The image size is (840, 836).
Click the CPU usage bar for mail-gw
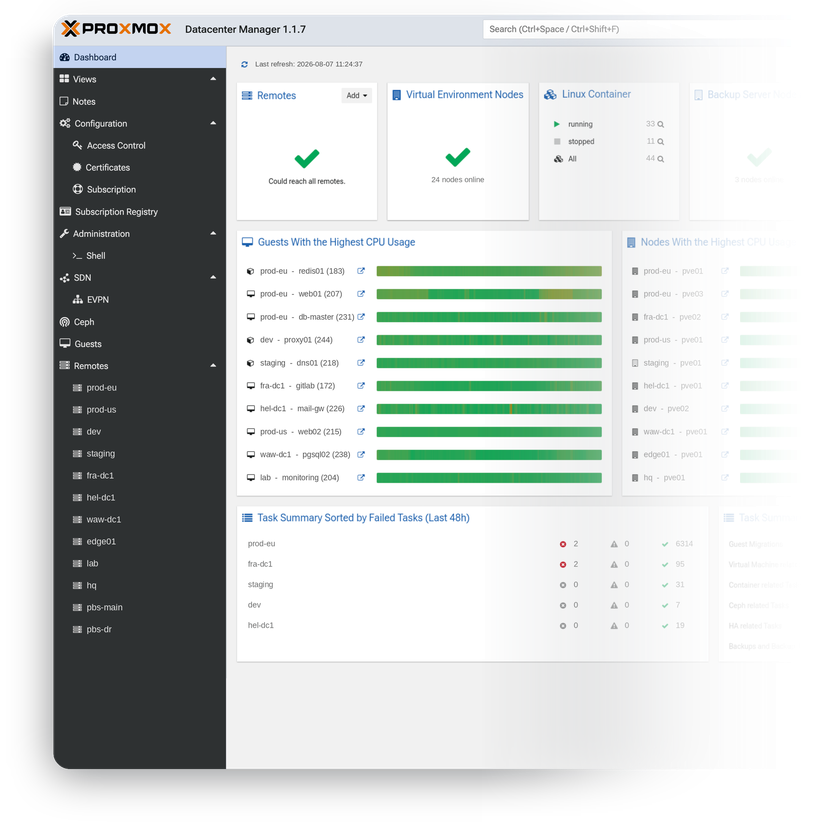[x=489, y=409]
